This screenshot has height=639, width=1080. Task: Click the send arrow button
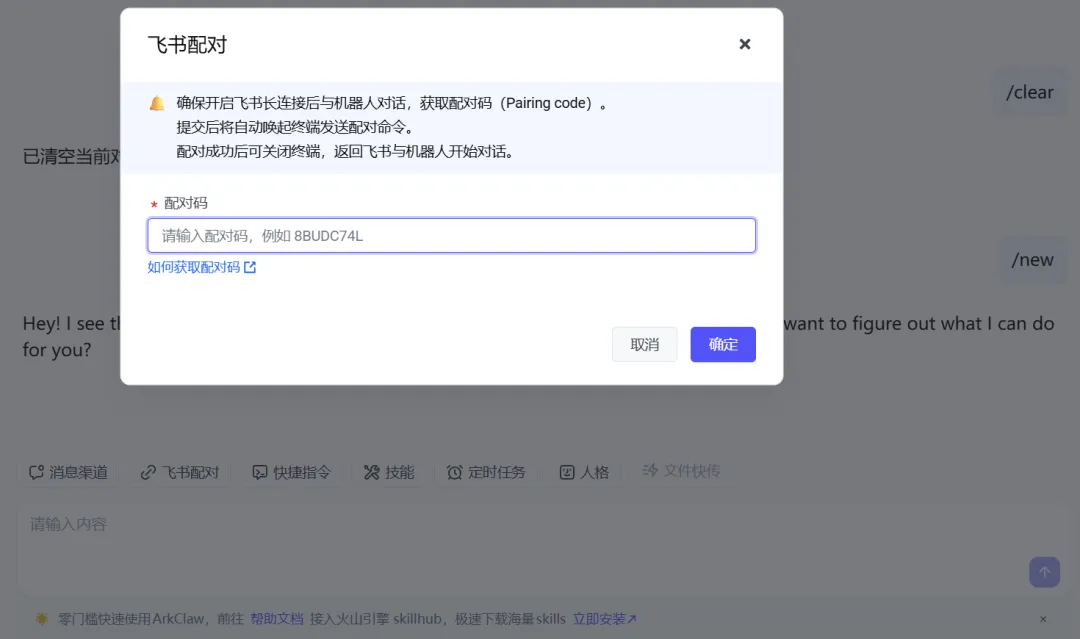click(1044, 572)
